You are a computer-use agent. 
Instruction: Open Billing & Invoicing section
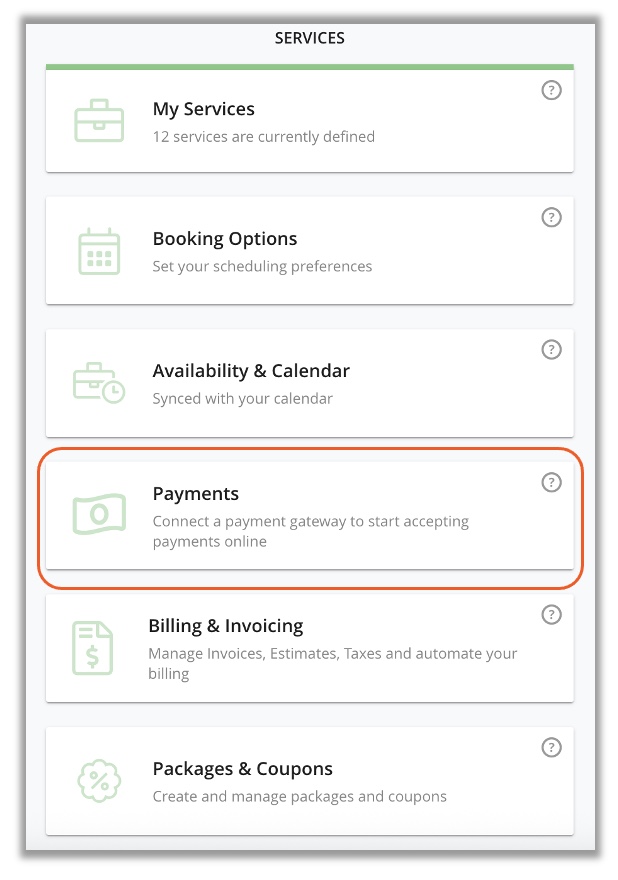click(x=226, y=626)
